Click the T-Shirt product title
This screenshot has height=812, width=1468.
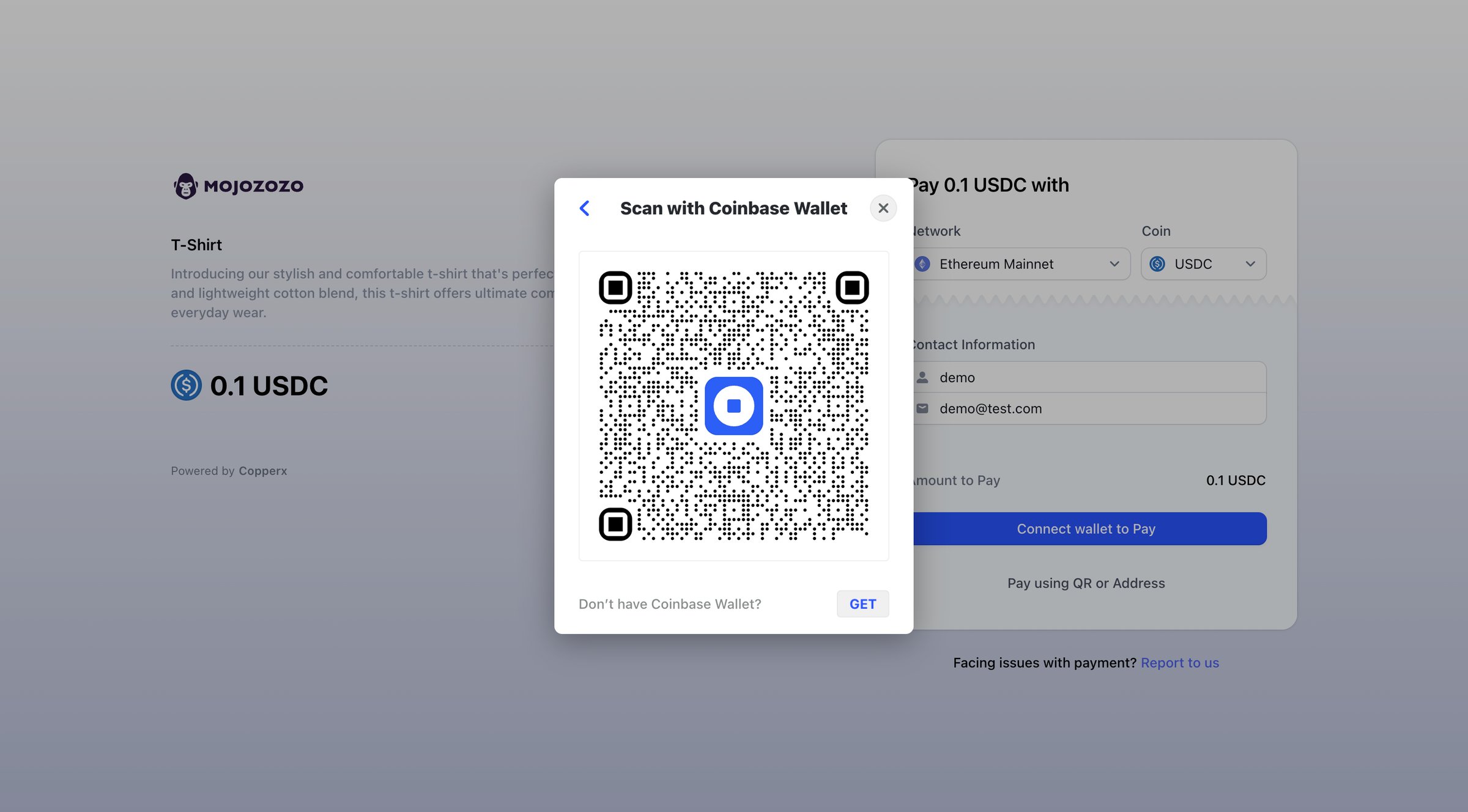[196, 245]
